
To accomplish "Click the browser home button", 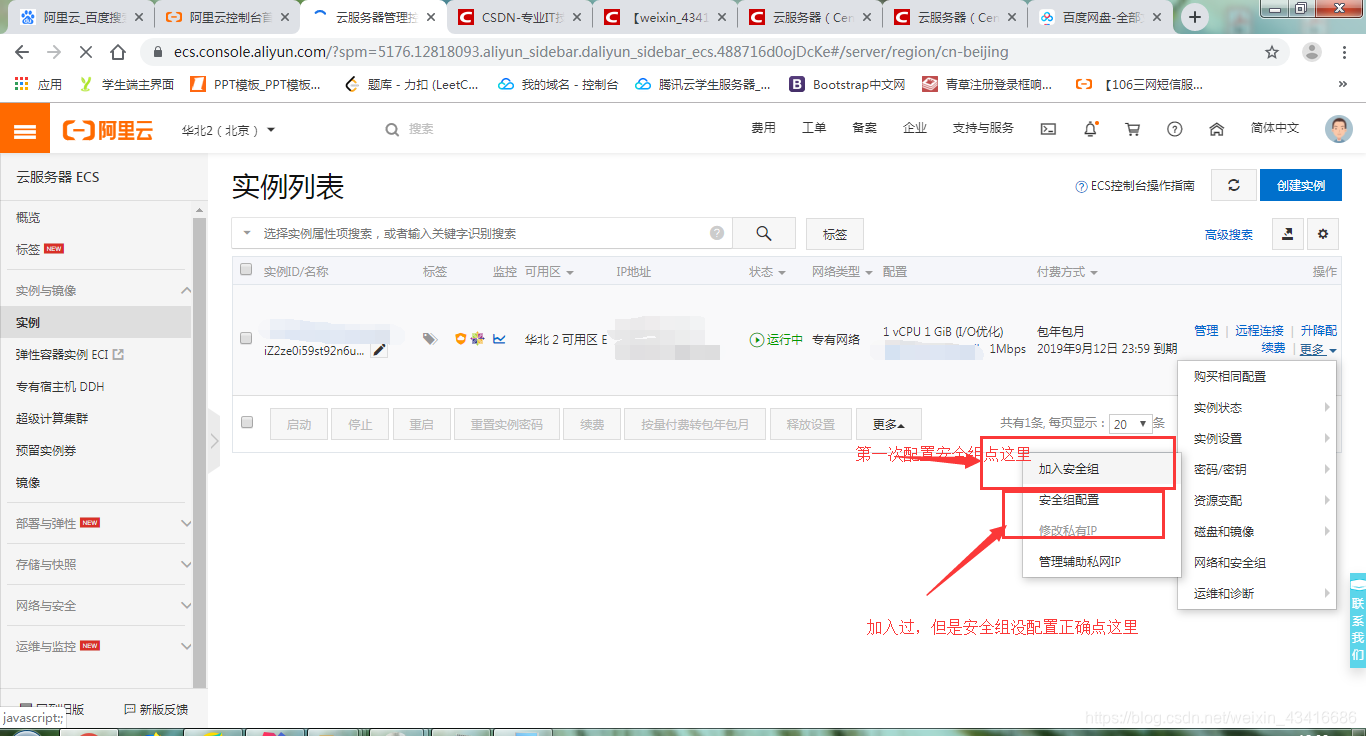I will point(118,52).
